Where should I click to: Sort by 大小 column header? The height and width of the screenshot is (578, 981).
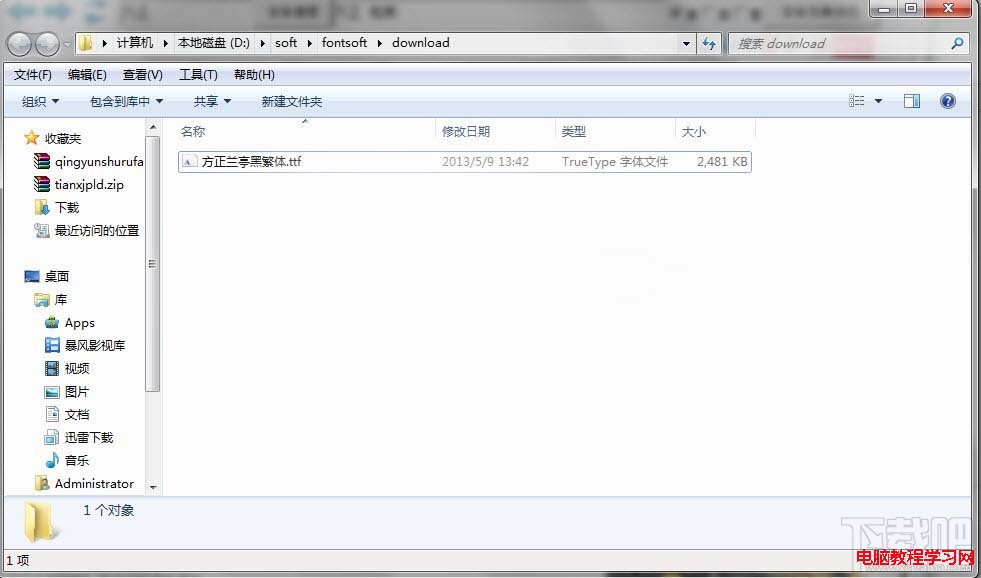point(693,132)
